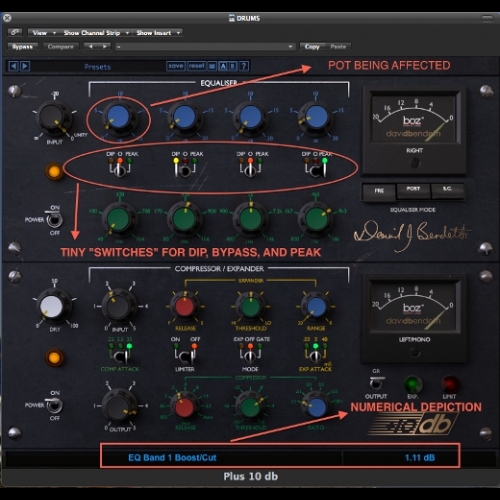Click the red LIMIT indicator light
Image resolution: width=500 pixels, height=500 pixels.
pos(450,384)
